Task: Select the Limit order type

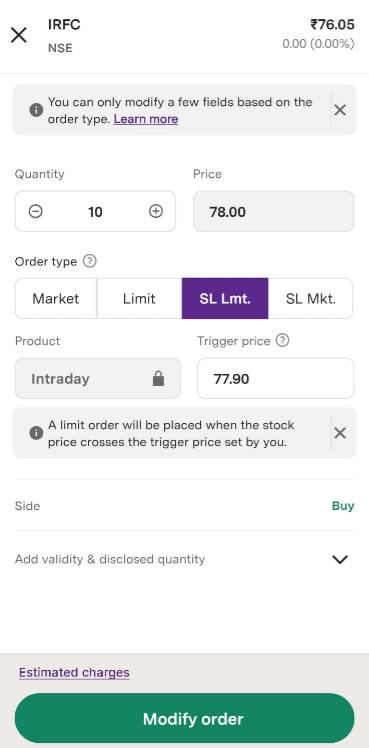Action: pyautogui.click(x=139, y=299)
